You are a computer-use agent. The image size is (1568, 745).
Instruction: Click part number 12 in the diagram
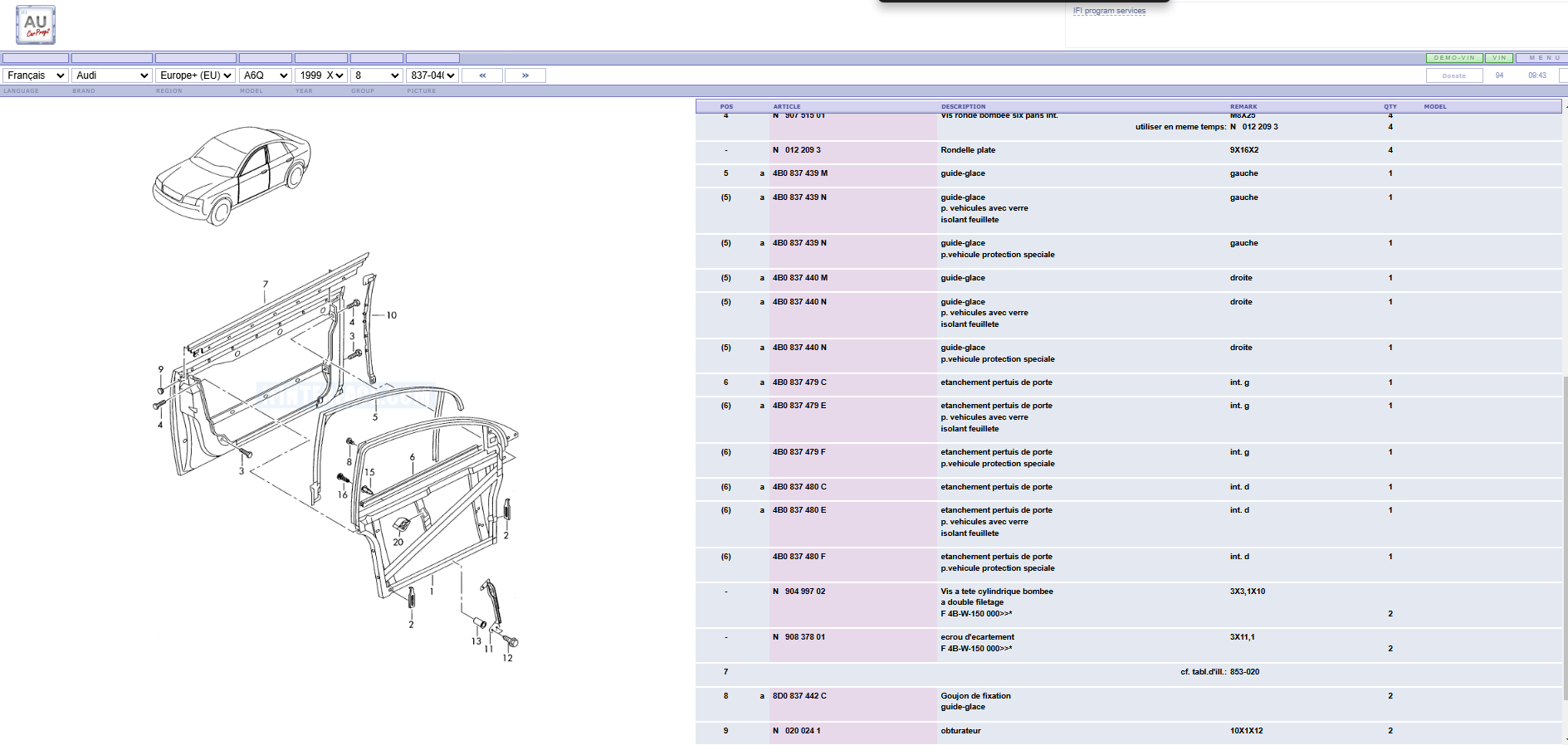coord(507,658)
